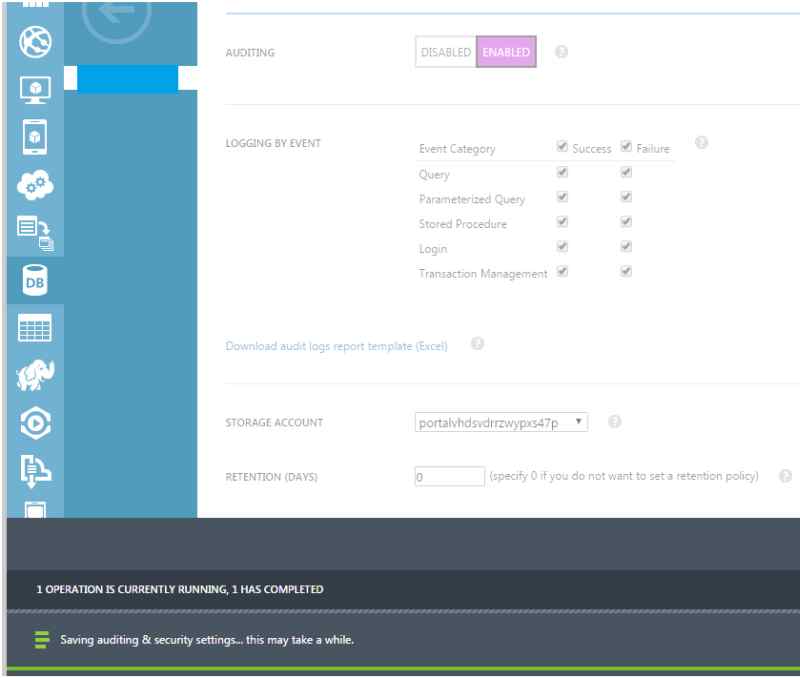Show help for Storage Account

(x=615, y=421)
